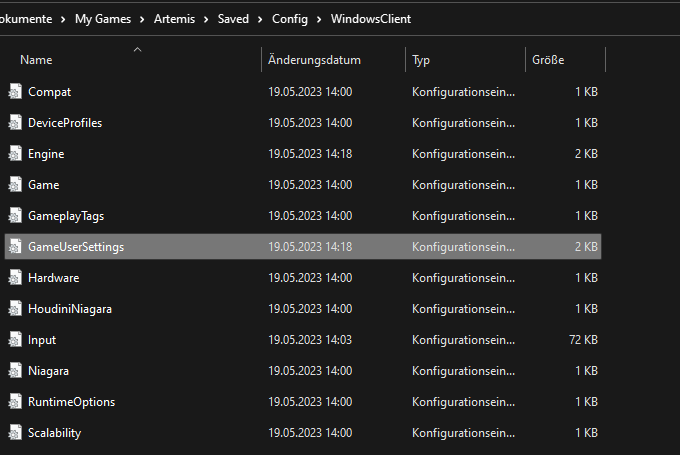Click the DeviceProfiles file icon
680x455 pixels.
tap(15, 123)
